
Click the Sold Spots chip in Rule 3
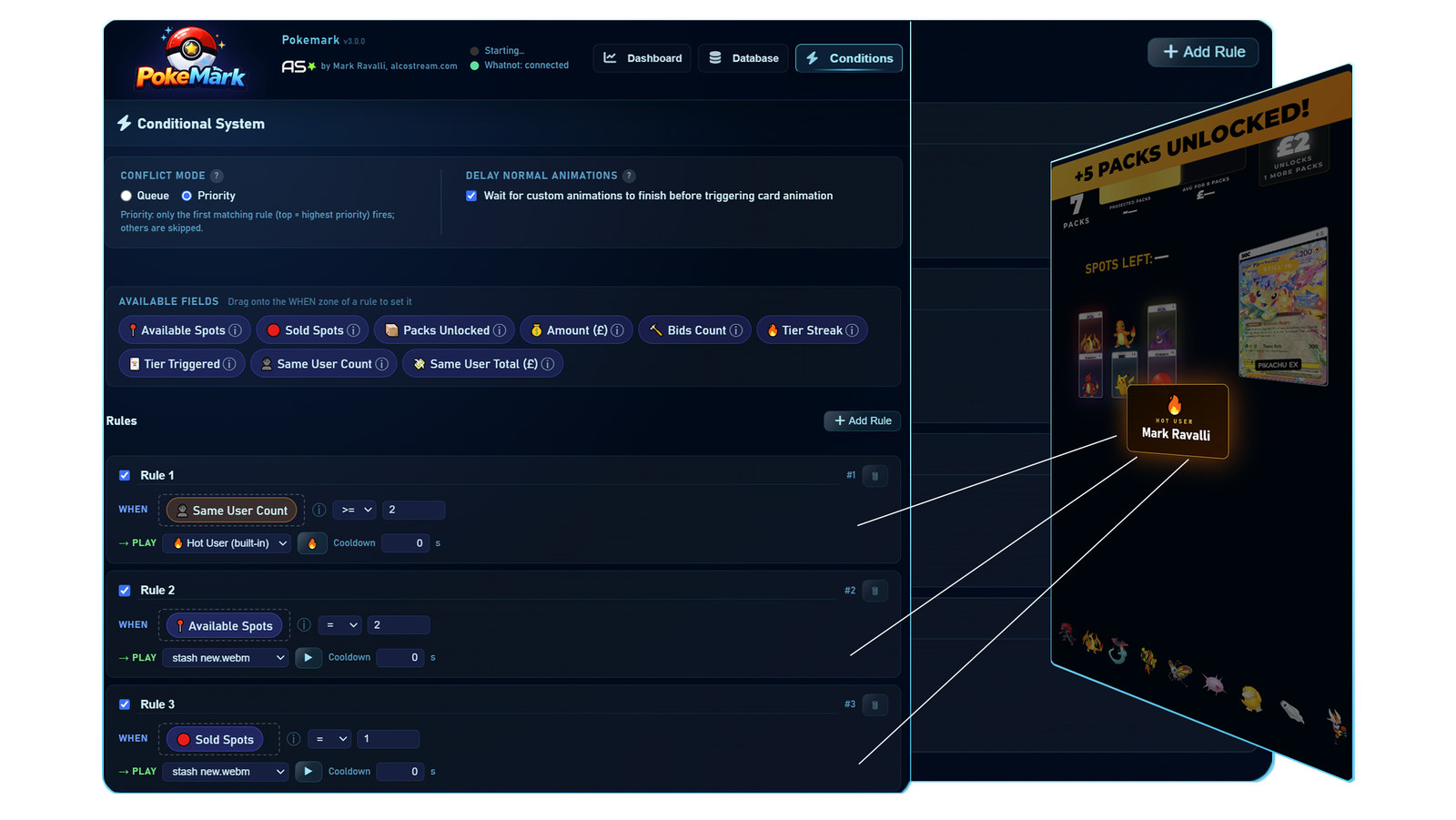[214, 740]
